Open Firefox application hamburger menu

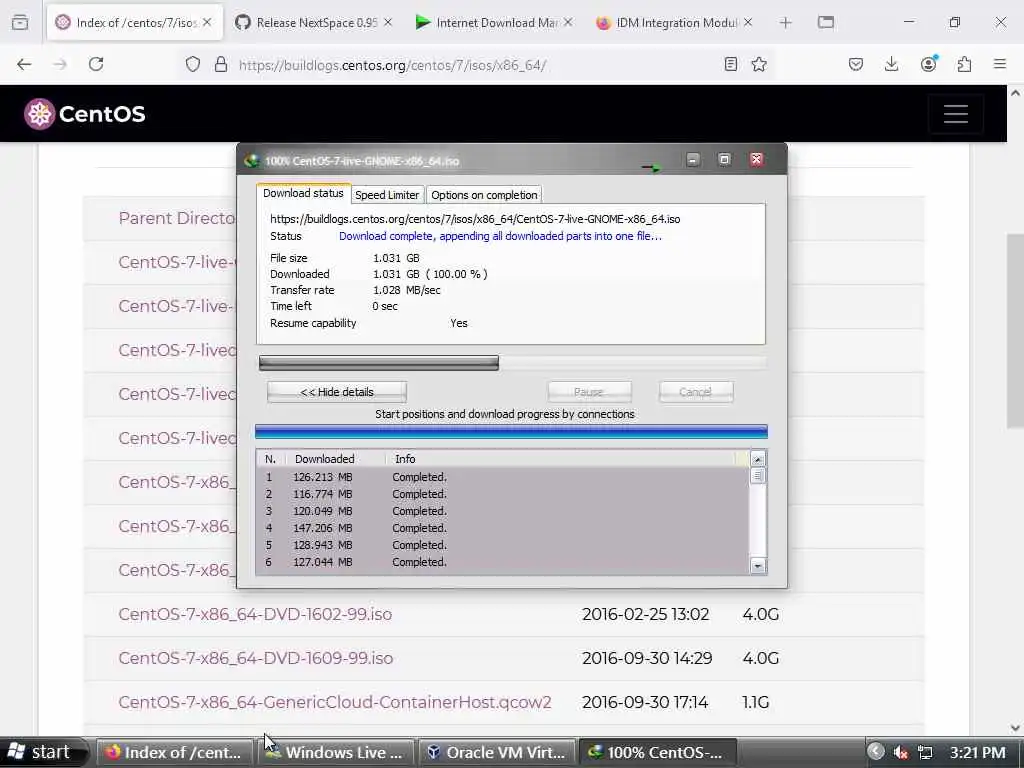tap(1000, 64)
